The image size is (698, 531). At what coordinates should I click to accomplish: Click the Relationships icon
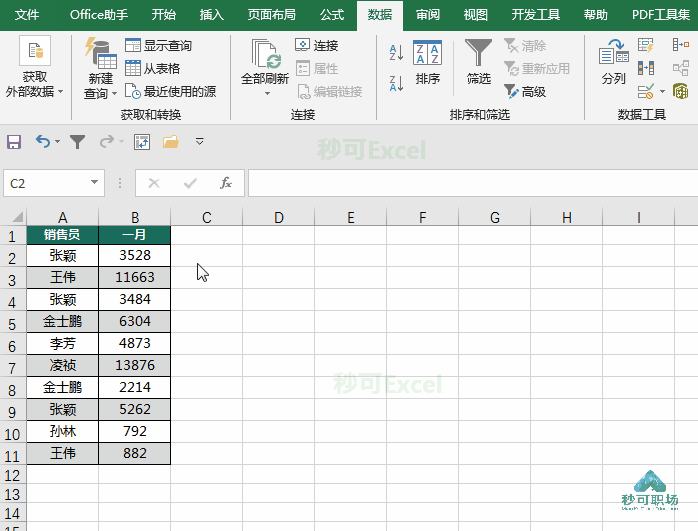click(681, 68)
